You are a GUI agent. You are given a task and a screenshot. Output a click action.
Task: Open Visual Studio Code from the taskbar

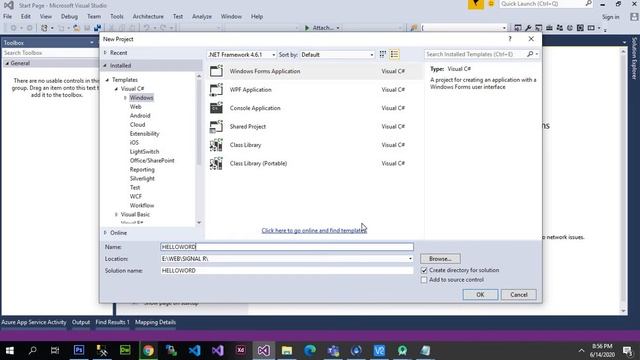tap(195, 350)
